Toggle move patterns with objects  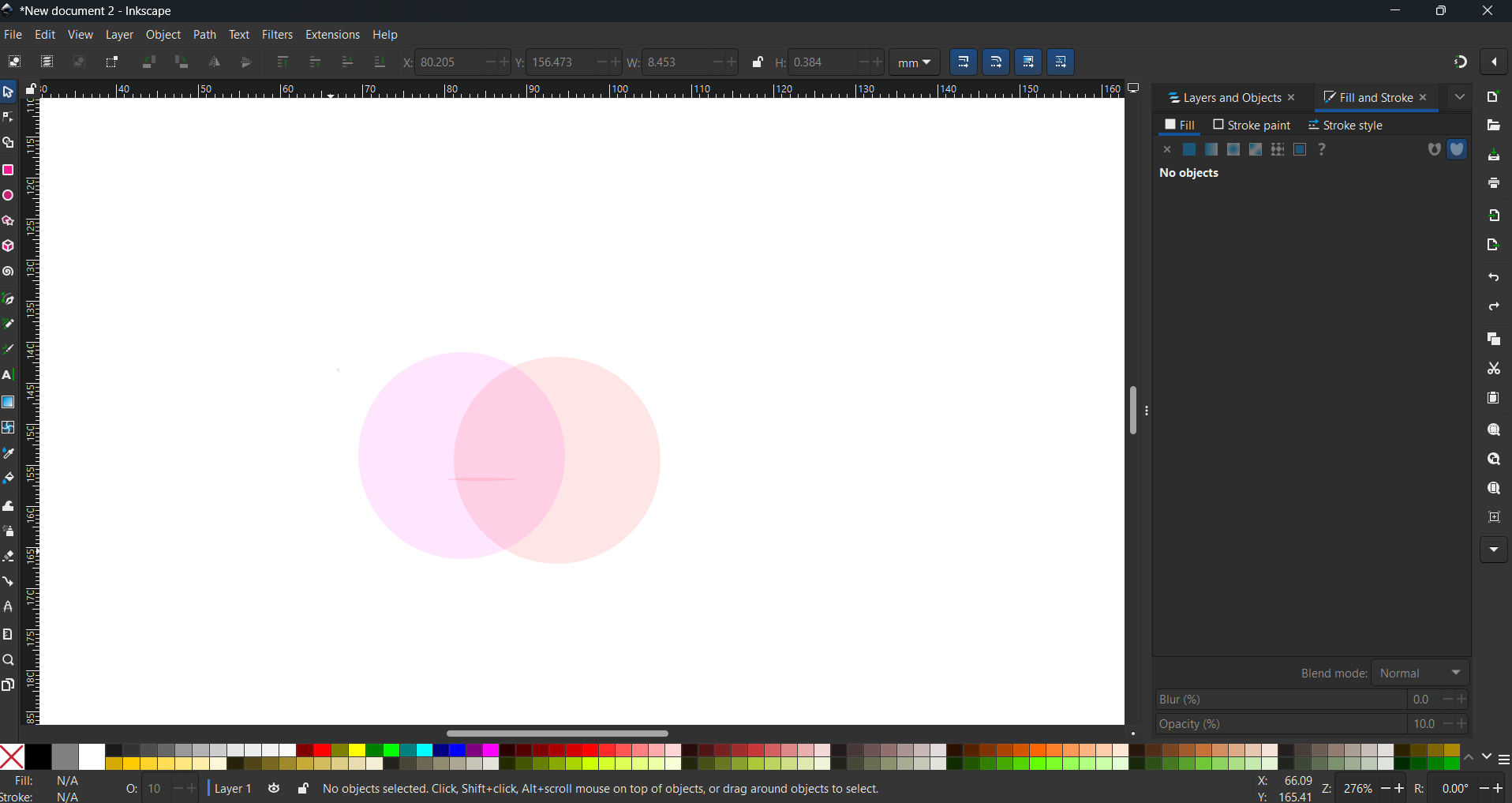coord(1061,62)
